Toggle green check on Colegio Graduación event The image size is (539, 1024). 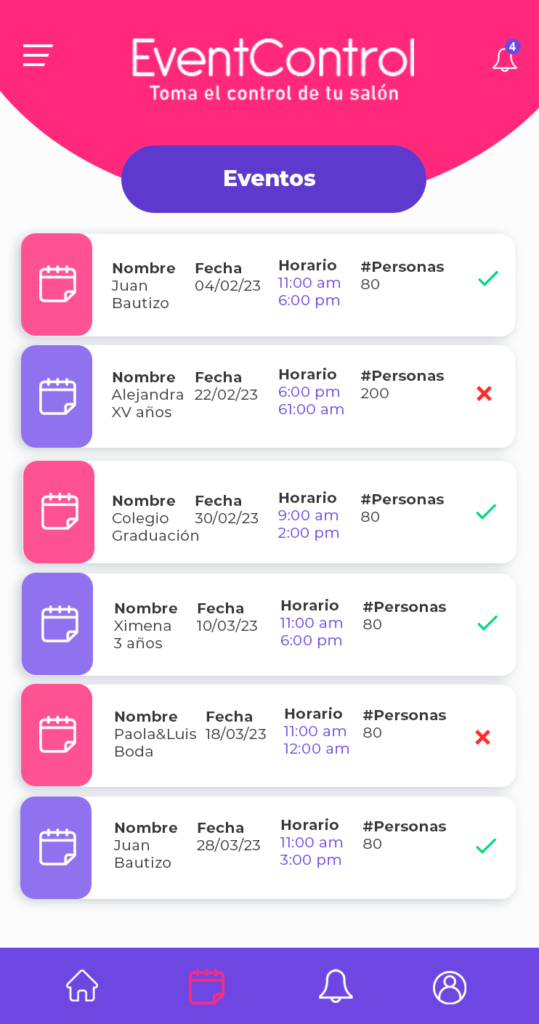coord(486,511)
